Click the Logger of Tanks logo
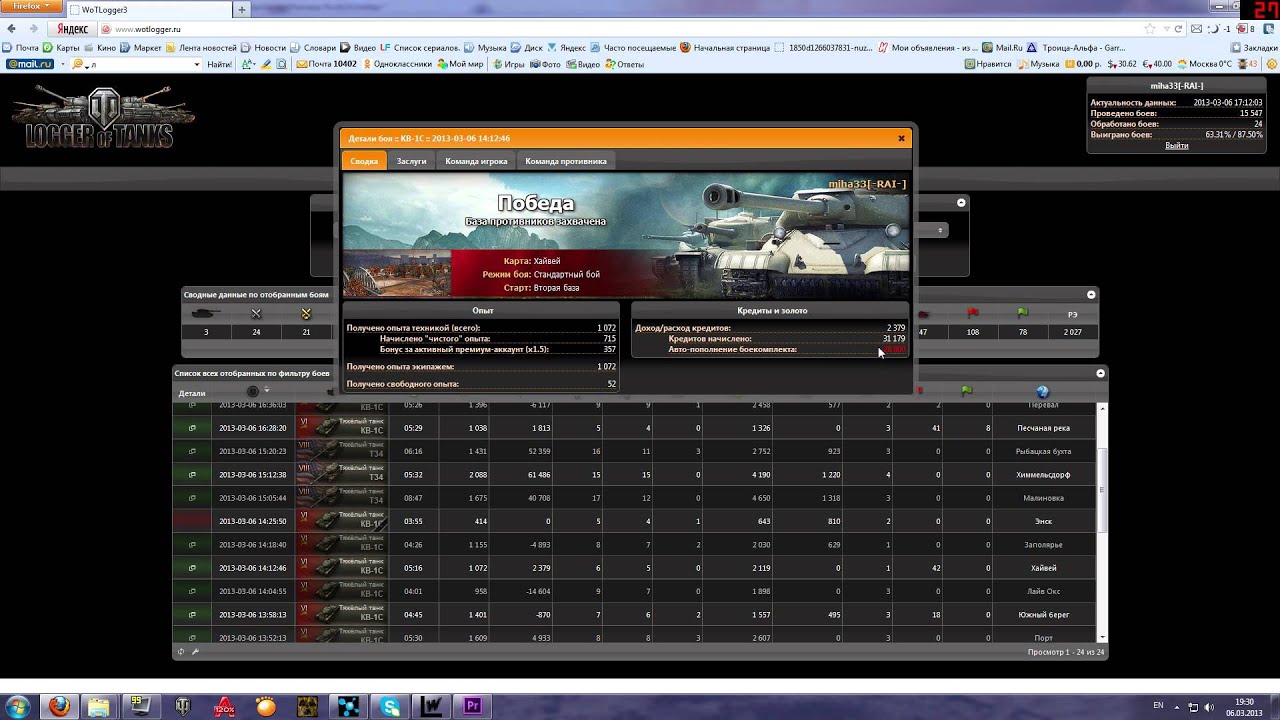Image resolution: width=1280 pixels, height=720 pixels. click(x=104, y=117)
